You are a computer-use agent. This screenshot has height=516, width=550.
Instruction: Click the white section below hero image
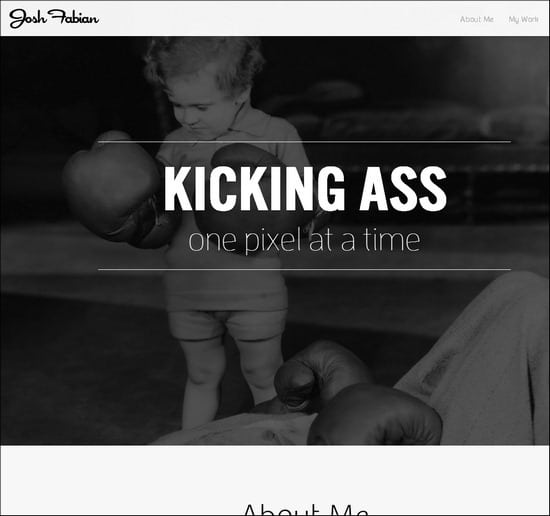(275, 472)
